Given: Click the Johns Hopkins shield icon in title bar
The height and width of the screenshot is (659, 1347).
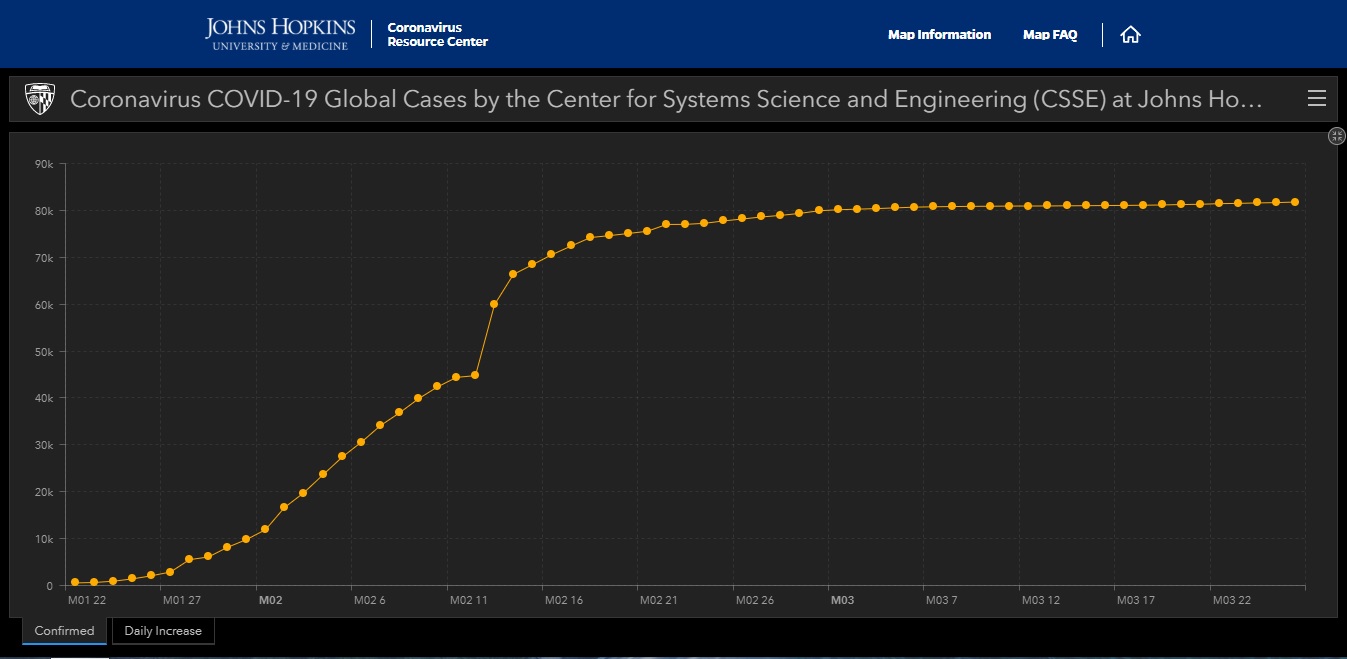Looking at the screenshot, I should coord(40,98).
